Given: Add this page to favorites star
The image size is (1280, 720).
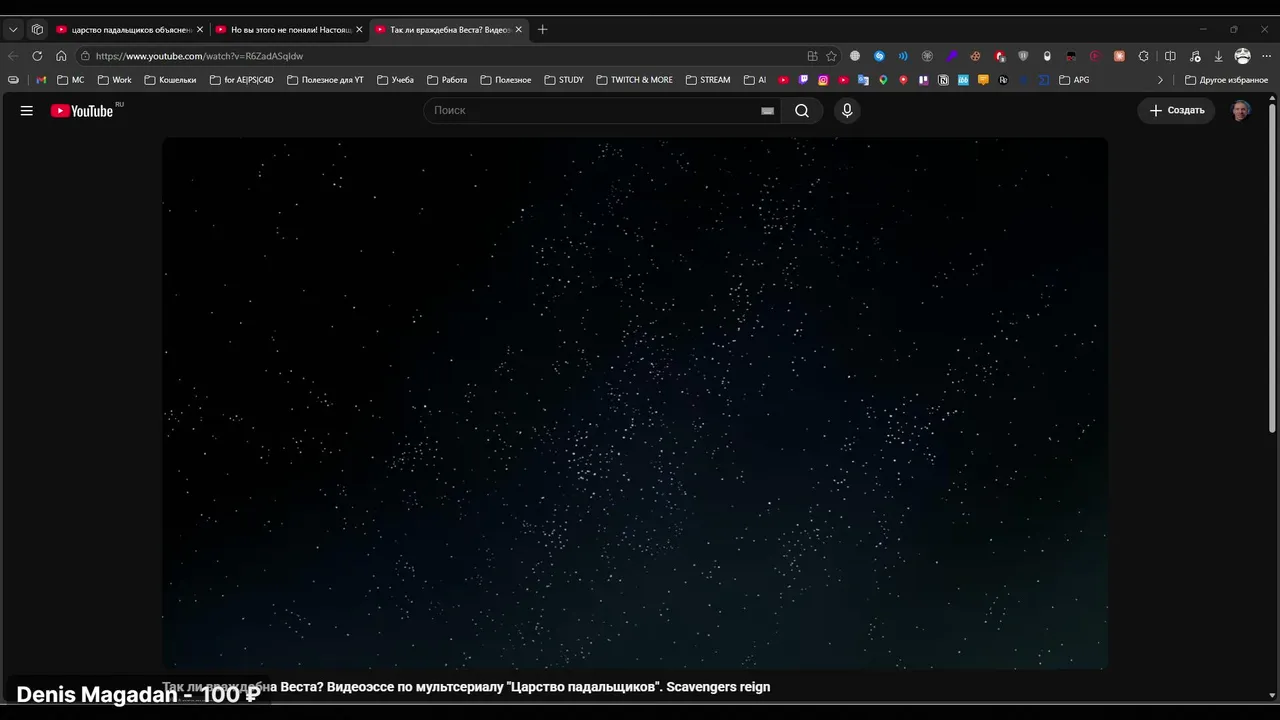Looking at the screenshot, I should point(831,56).
